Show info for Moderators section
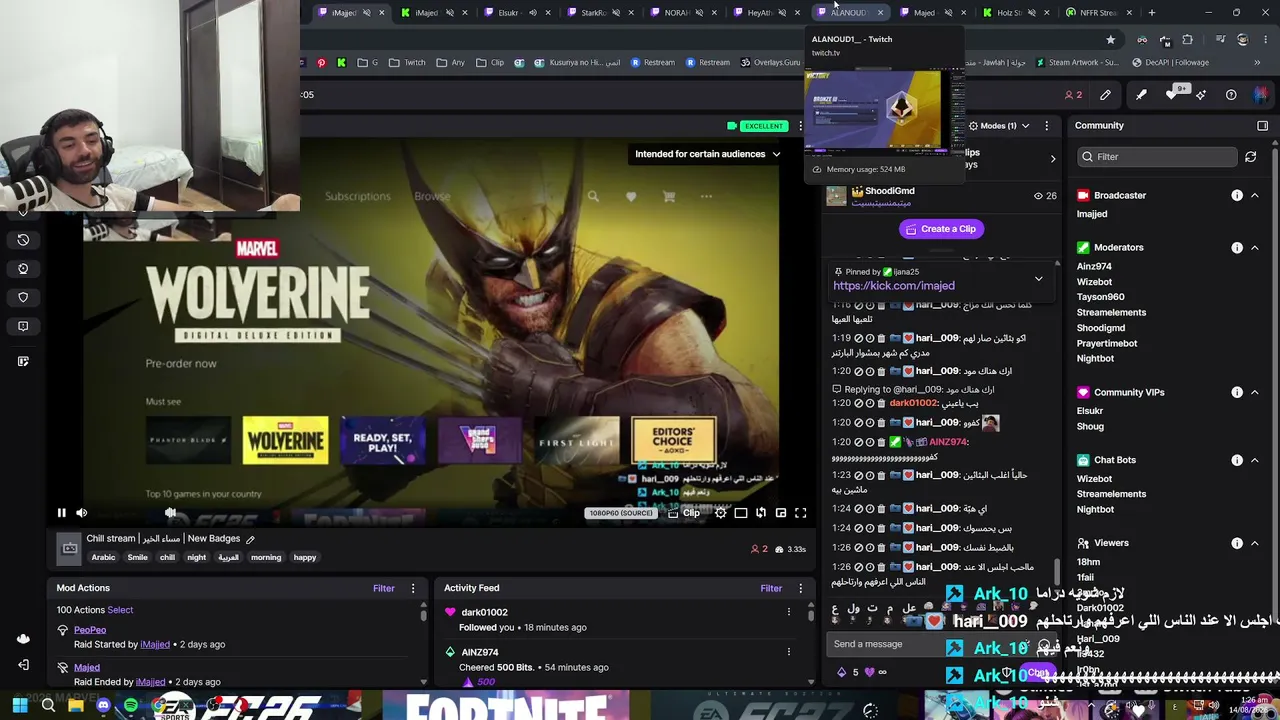This screenshot has height=720, width=1280. pos(1237,248)
